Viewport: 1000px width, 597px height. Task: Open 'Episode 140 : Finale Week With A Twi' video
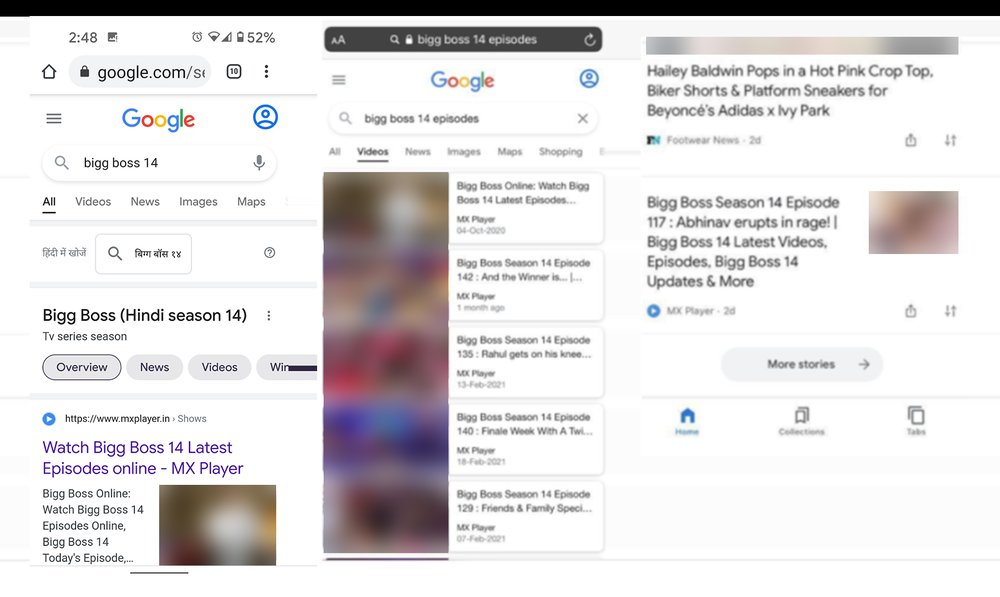coord(526,439)
